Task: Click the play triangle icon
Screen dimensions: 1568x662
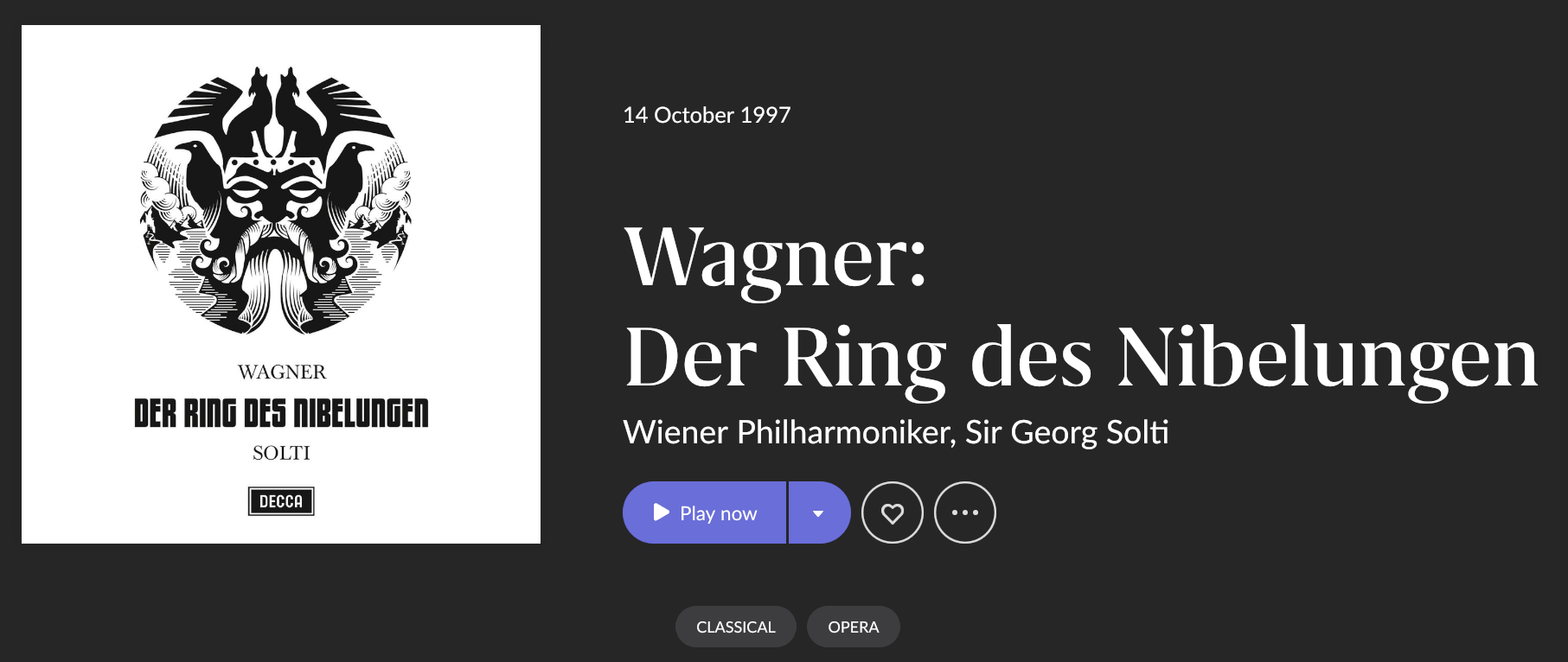Action: pos(662,512)
